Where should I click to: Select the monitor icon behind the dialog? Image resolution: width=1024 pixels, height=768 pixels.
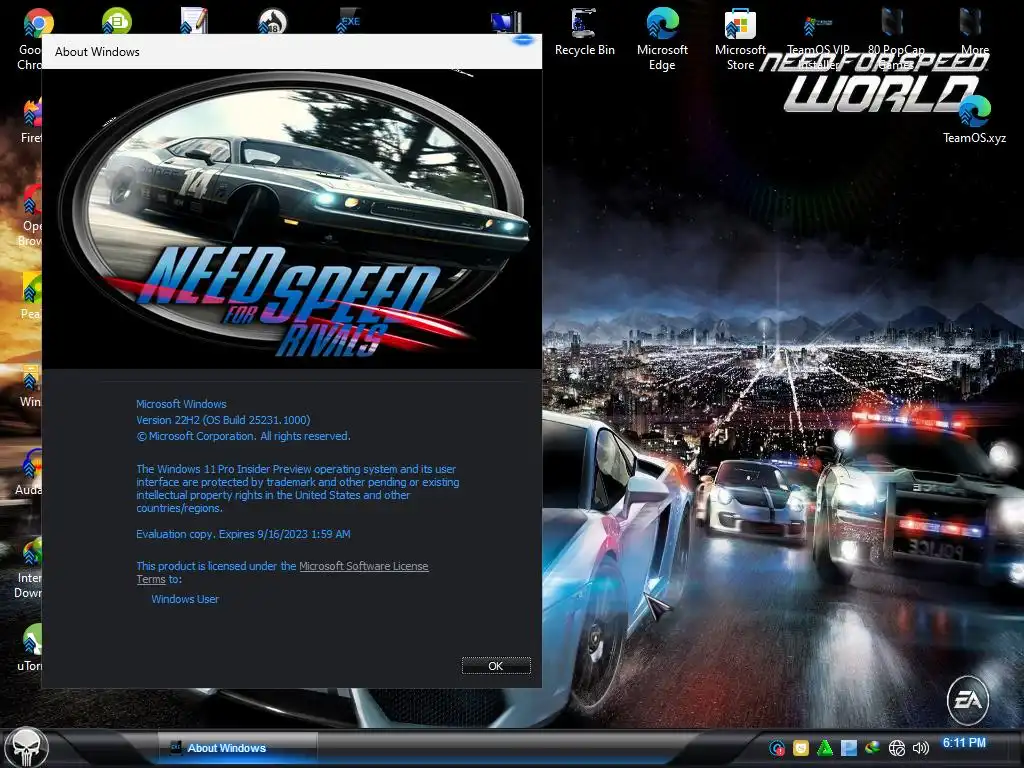(506, 22)
